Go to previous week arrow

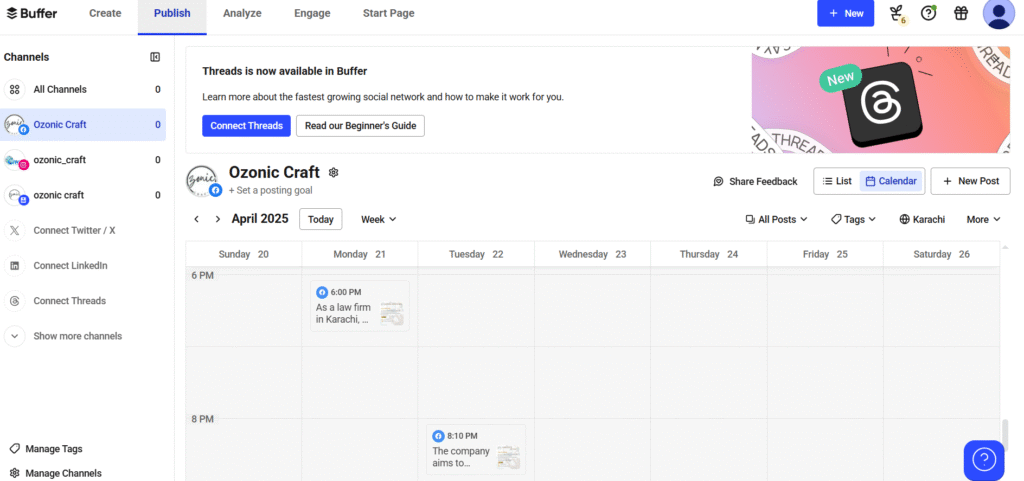197,219
